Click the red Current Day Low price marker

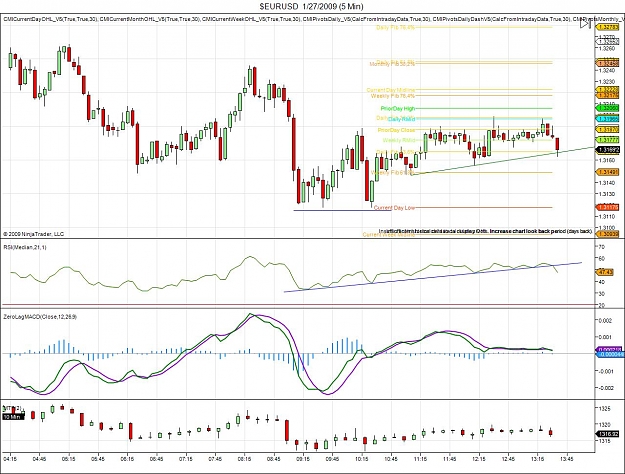point(607,207)
